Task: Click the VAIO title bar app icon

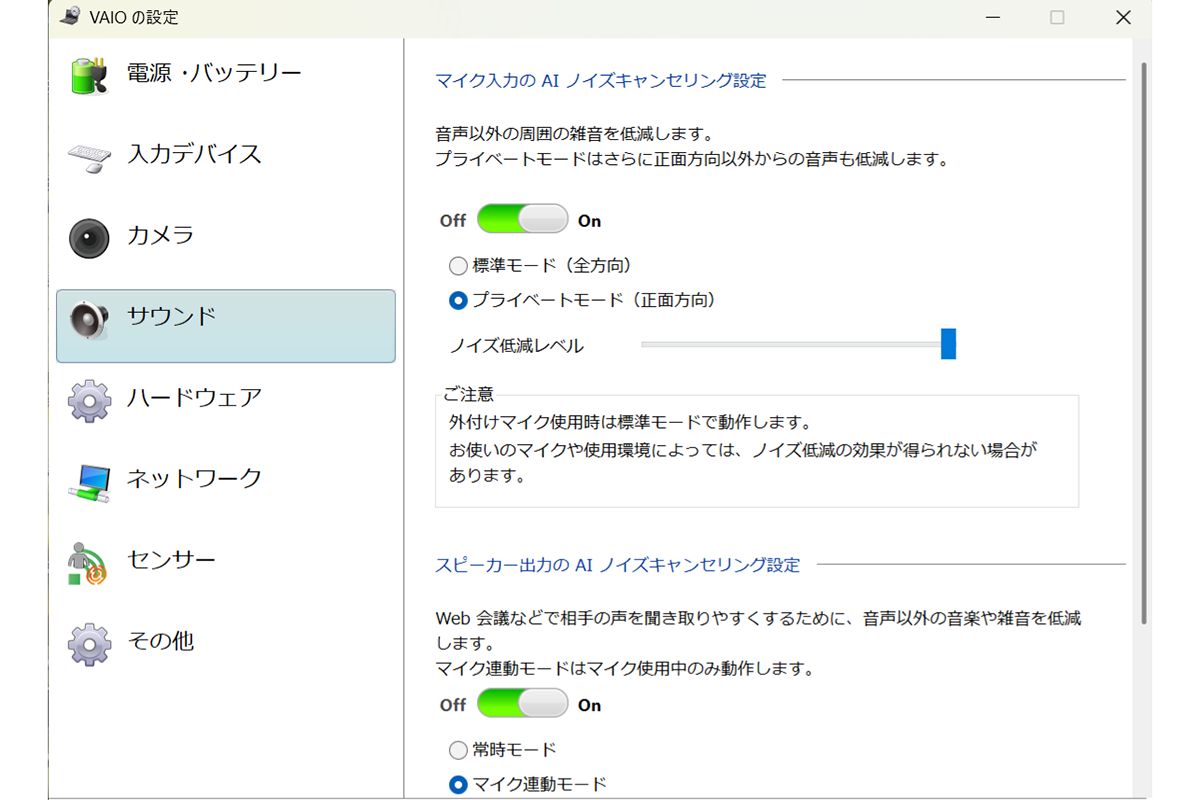Action: (x=70, y=17)
